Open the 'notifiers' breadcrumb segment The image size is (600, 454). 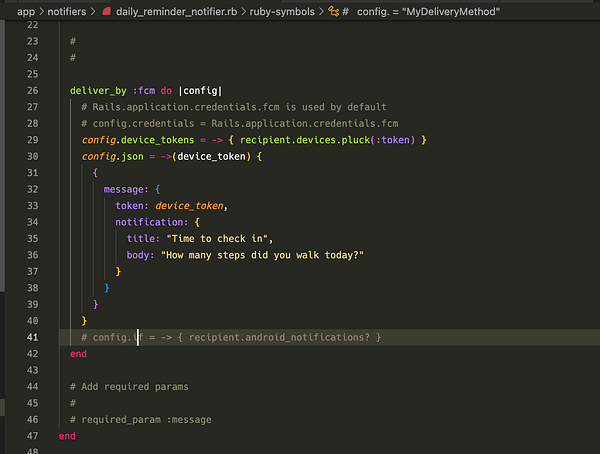point(67,12)
